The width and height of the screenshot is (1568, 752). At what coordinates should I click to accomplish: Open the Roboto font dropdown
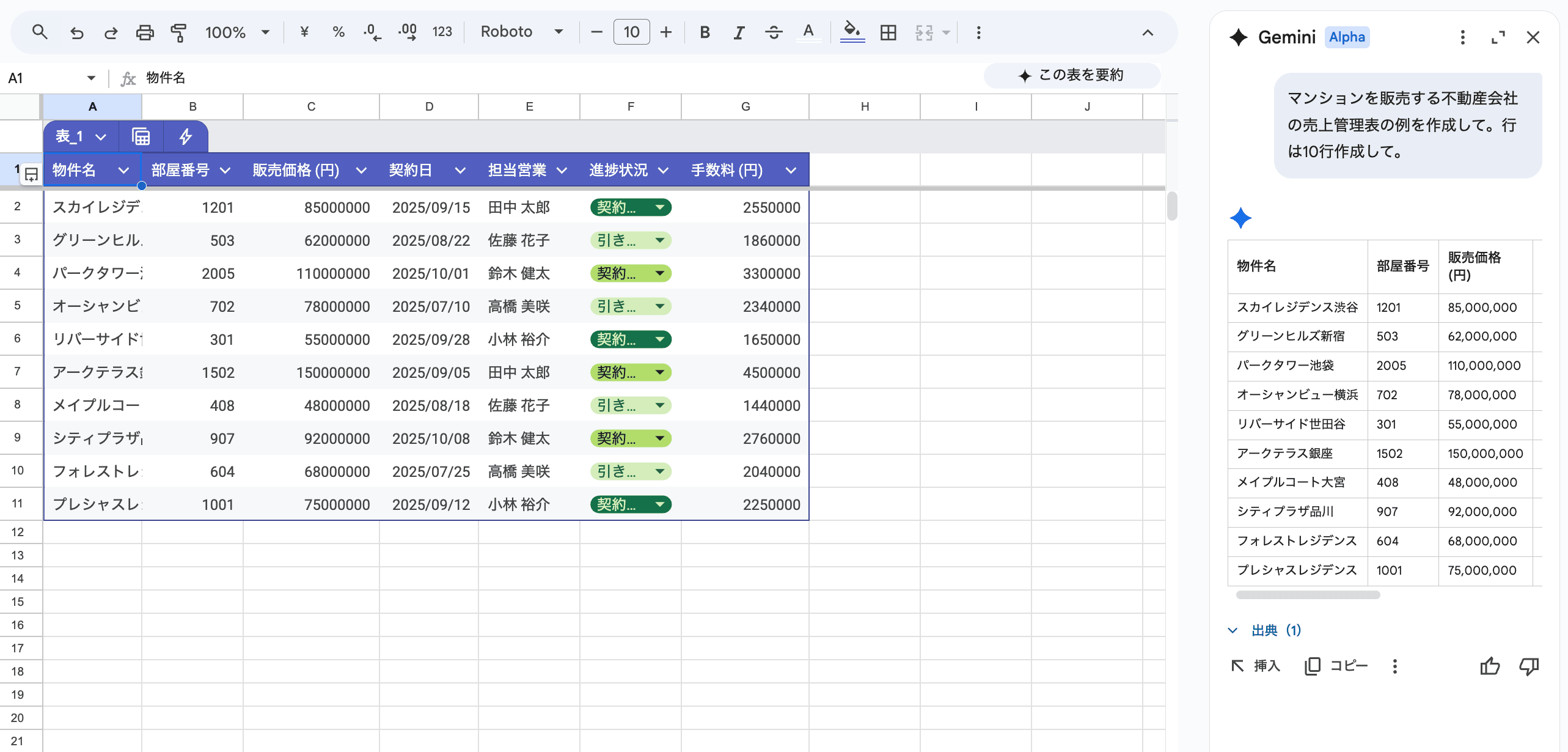pos(521,32)
